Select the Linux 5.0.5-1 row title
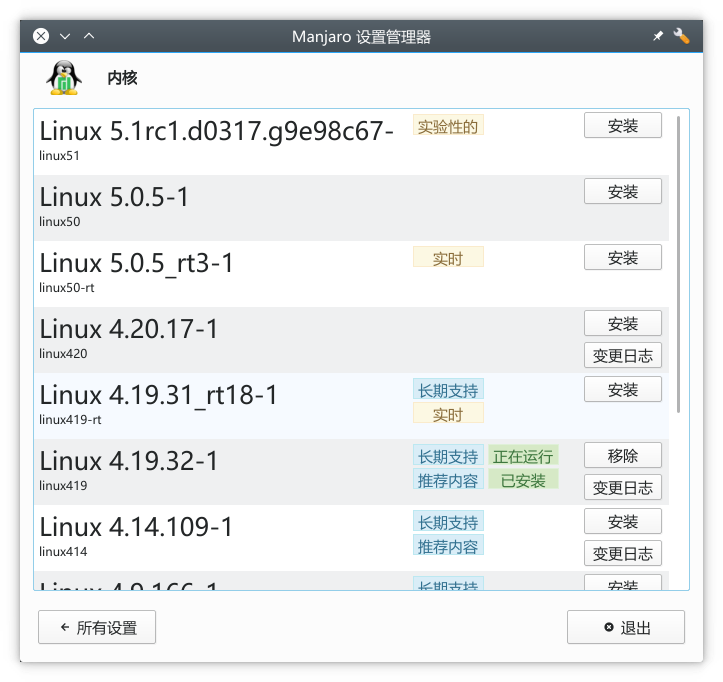 coord(114,197)
